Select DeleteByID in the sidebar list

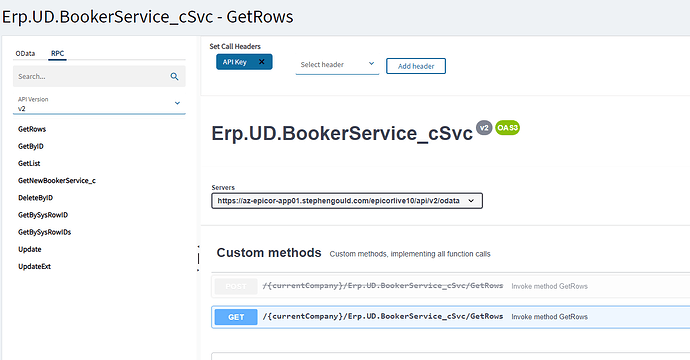35,198
